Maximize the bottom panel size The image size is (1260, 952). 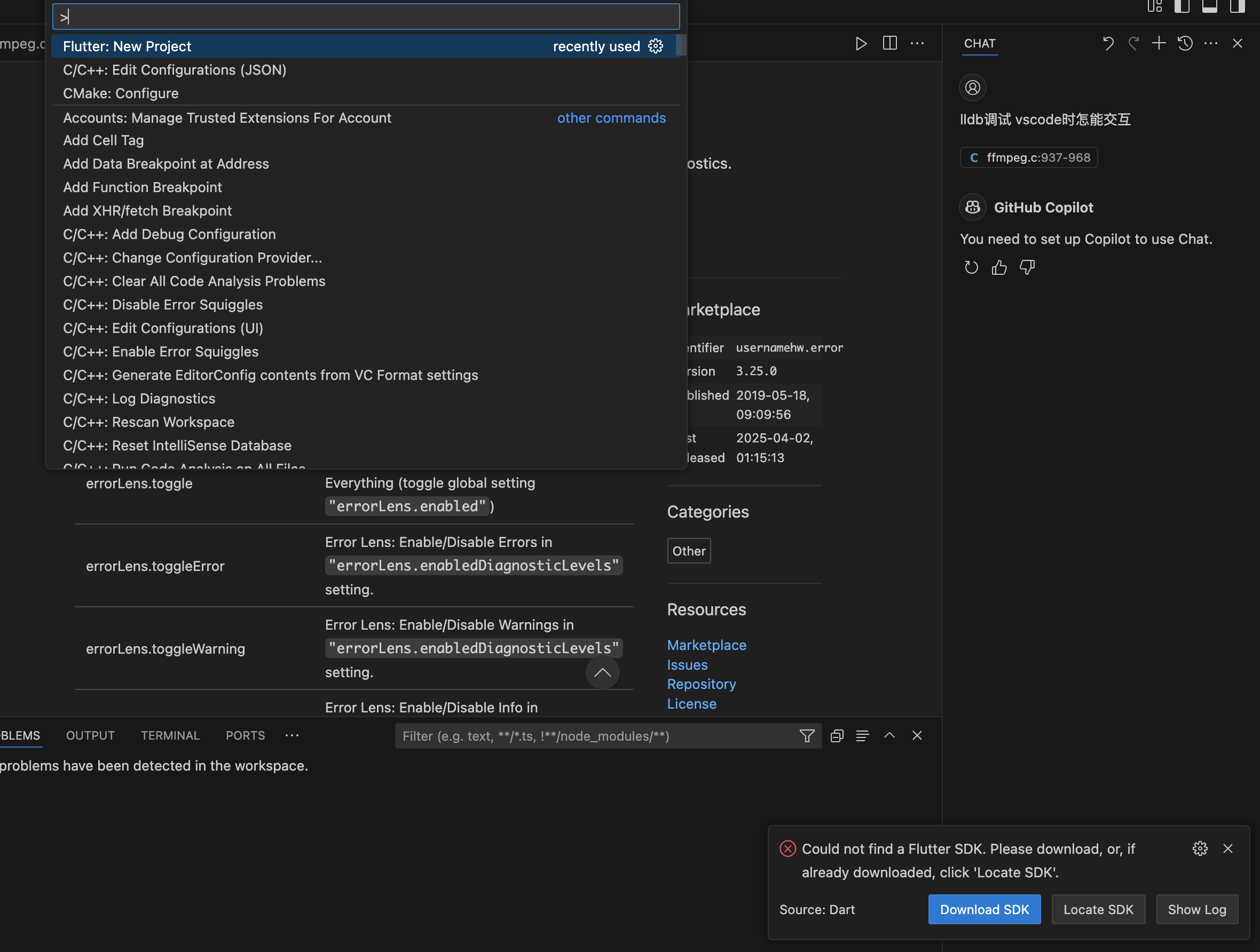click(x=889, y=736)
